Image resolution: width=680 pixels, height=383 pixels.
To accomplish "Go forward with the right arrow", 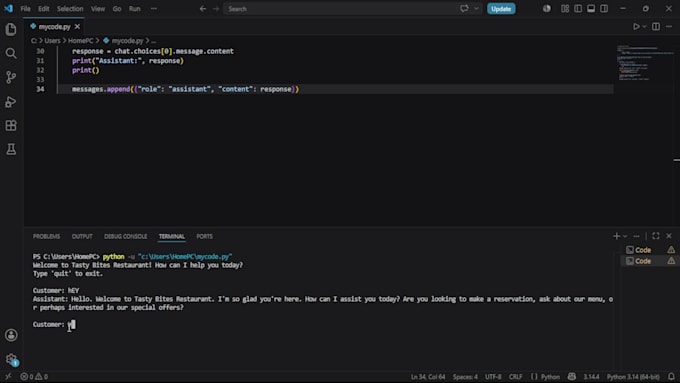I will coord(216,9).
